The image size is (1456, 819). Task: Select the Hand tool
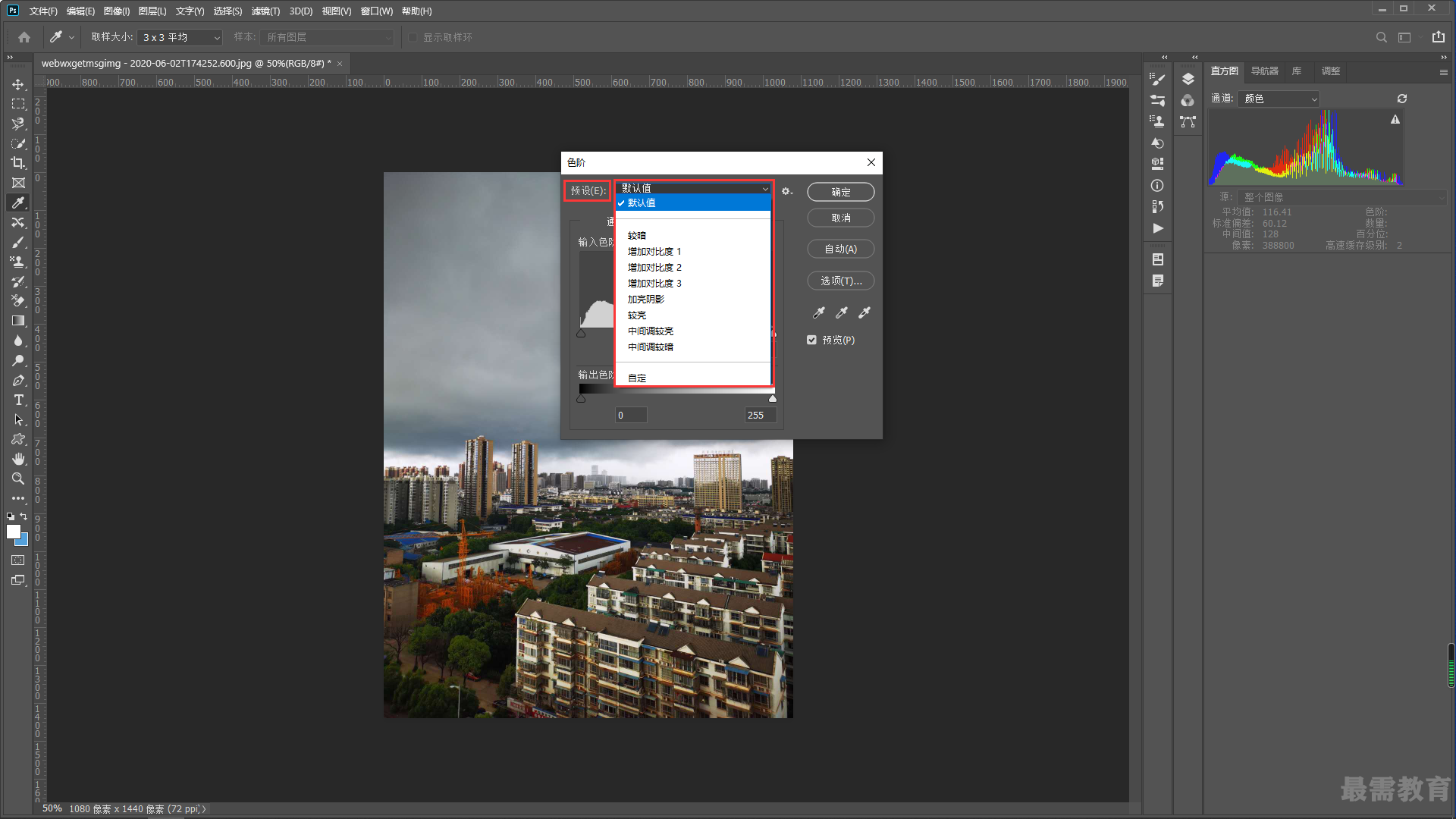18,459
